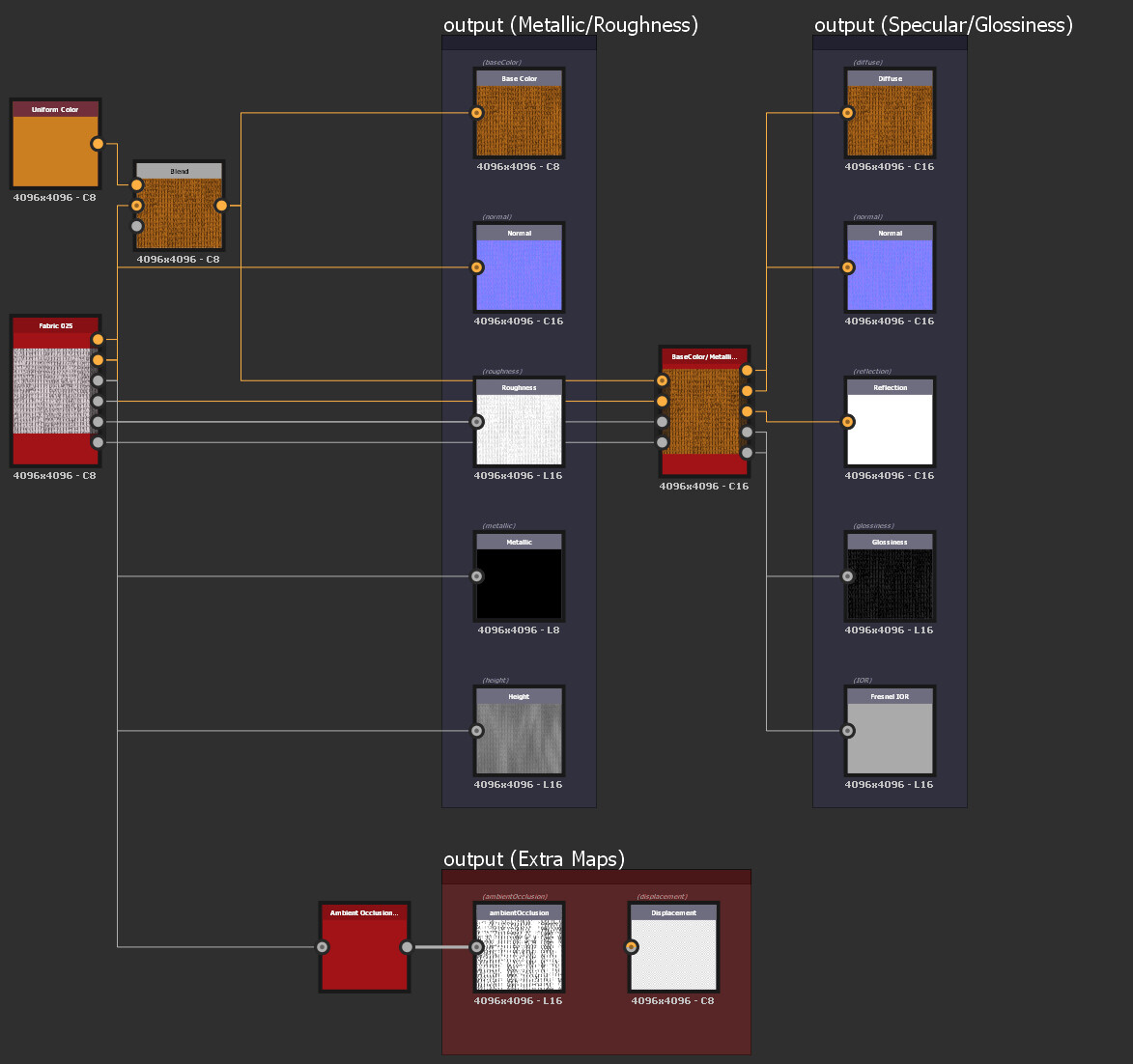Select the Height output node
The image size is (1133, 1064).
(519, 731)
